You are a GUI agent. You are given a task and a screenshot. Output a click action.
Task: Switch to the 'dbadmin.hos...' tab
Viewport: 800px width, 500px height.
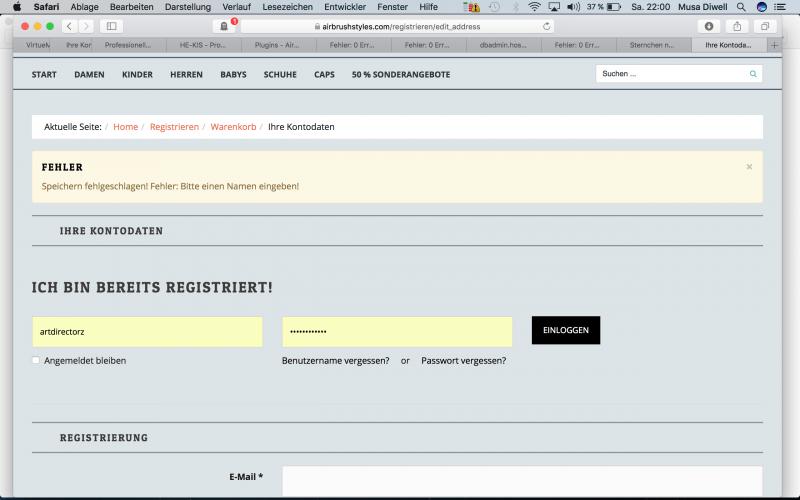click(505, 45)
